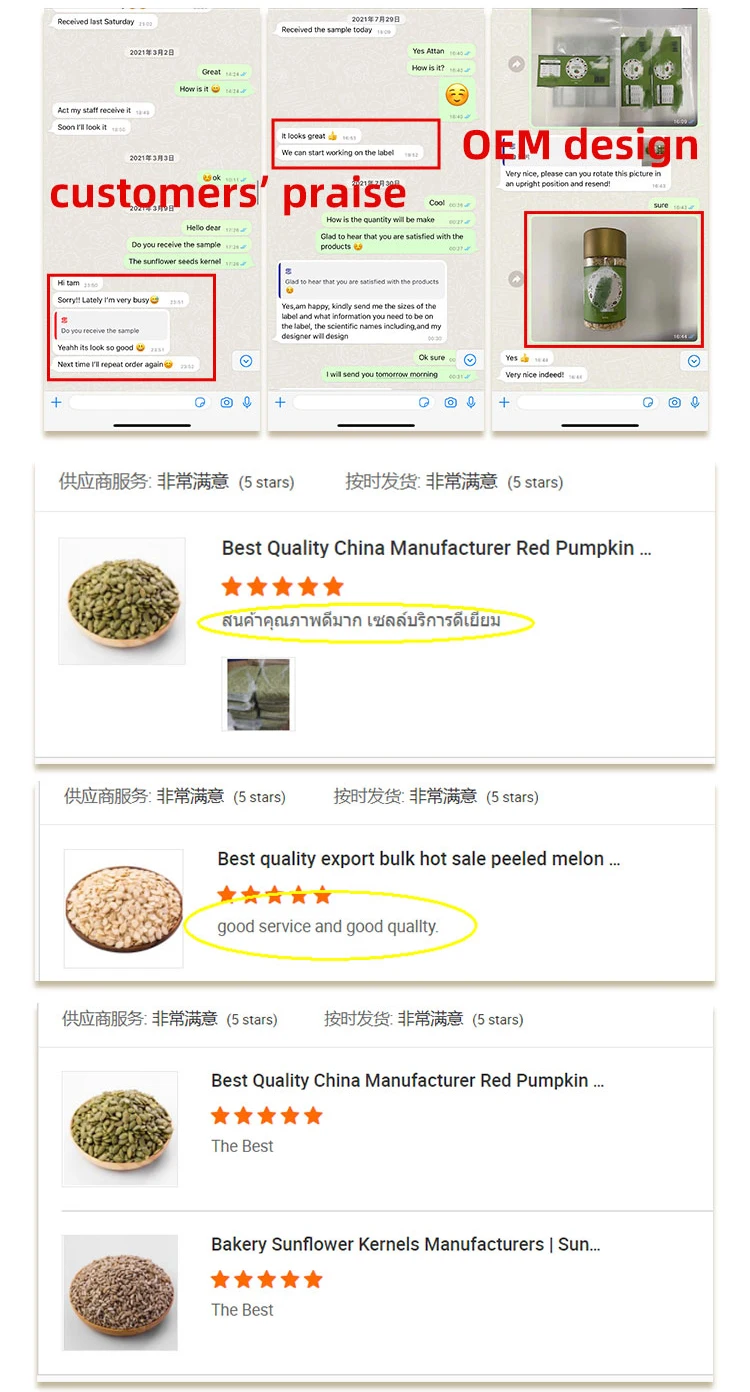
Task: Tap the forward arrow beside the green jar photo
Action: click(x=516, y=279)
